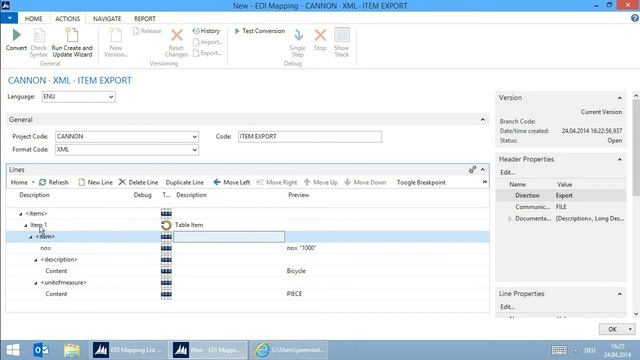The image size is (640, 360).
Task: Click the PIECE preview value
Action: tap(294, 294)
